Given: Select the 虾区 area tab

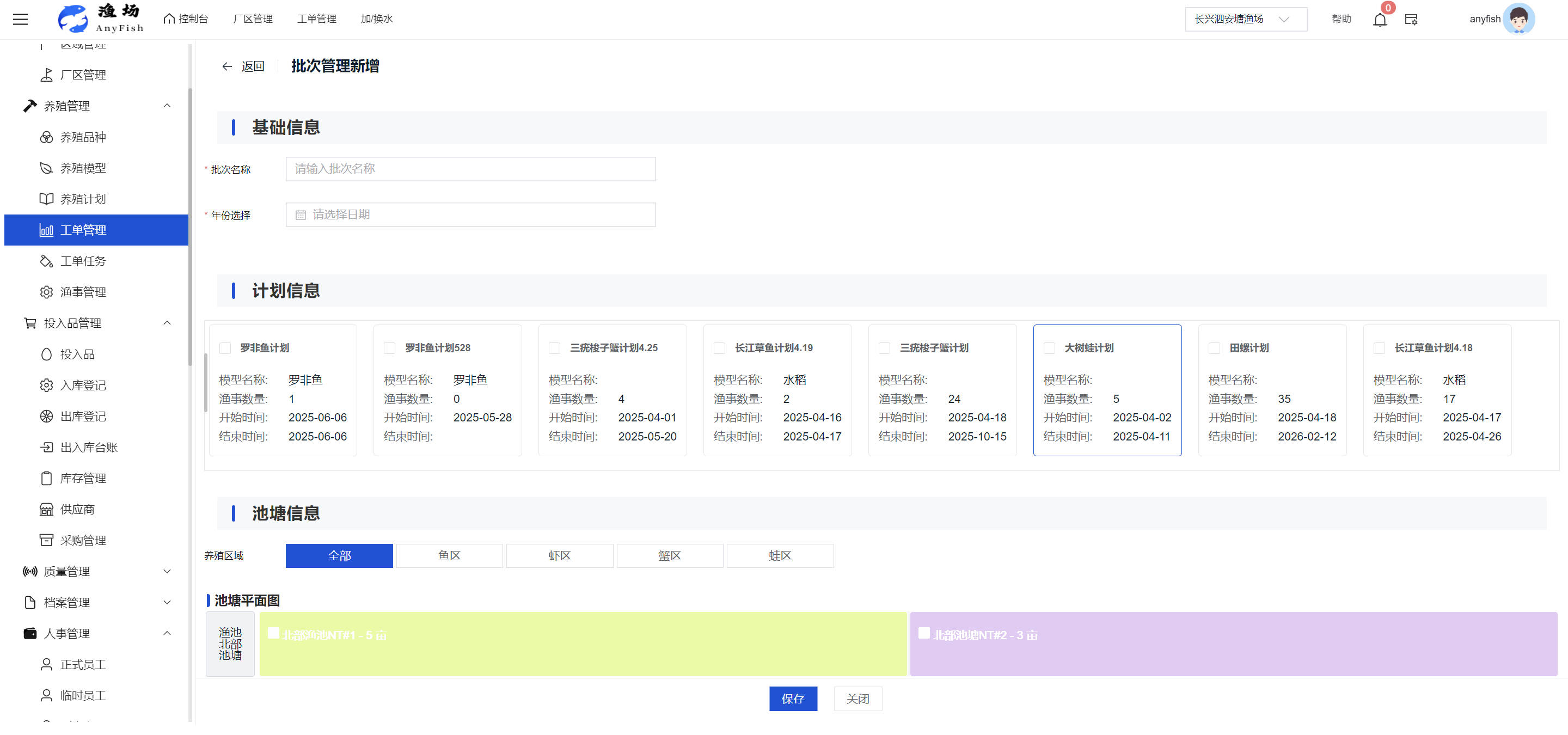Looking at the screenshot, I should (x=559, y=556).
